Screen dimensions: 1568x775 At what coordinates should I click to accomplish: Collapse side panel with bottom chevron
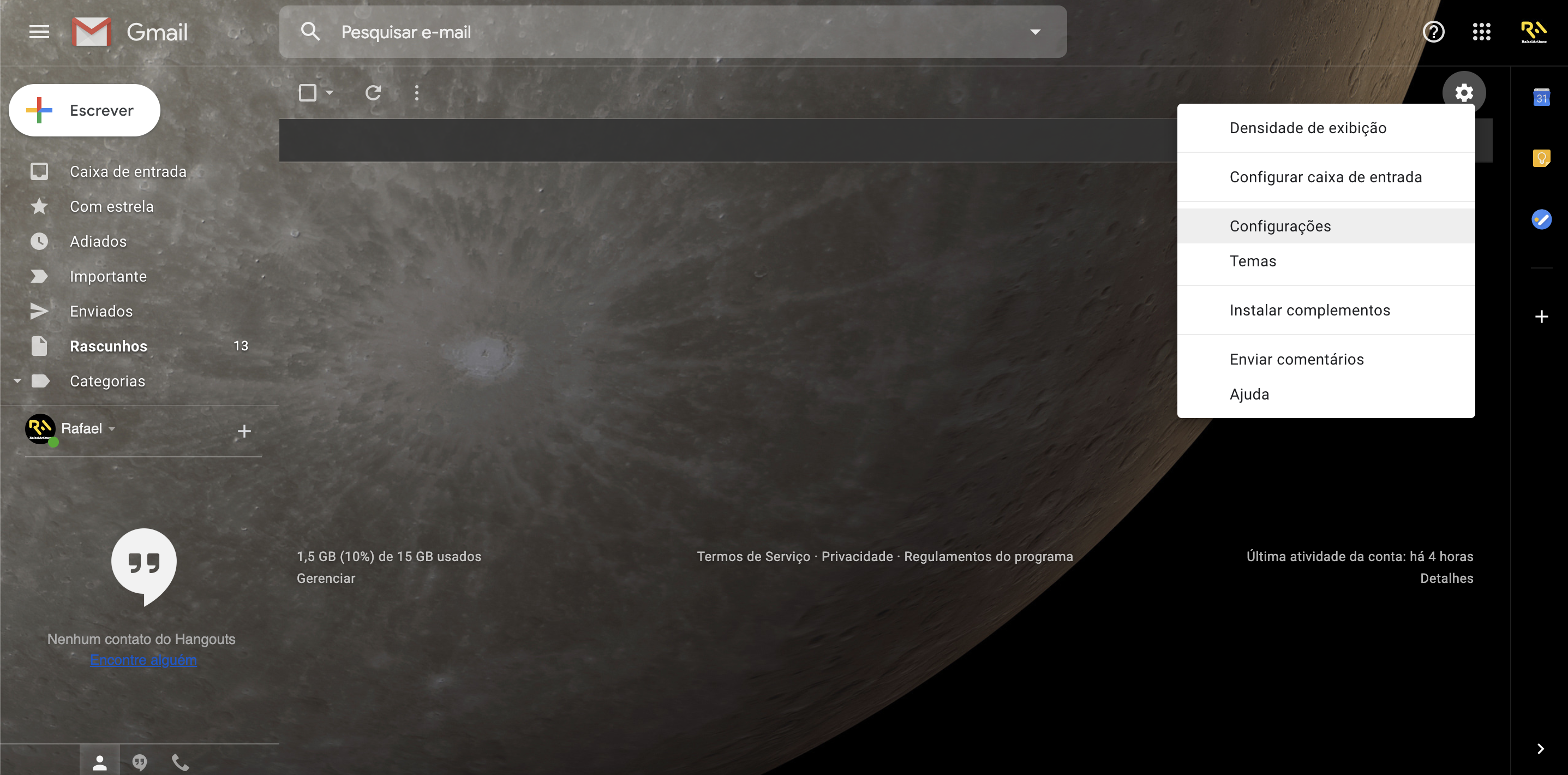point(1540,748)
